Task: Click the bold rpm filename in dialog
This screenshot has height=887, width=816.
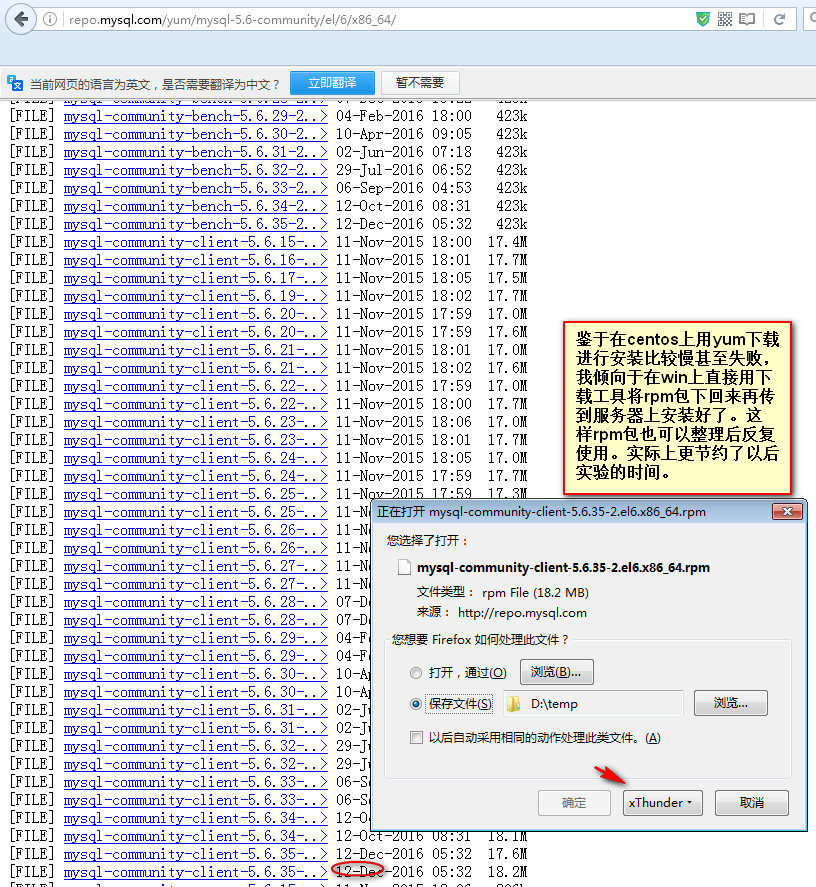Action: click(563, 567)
